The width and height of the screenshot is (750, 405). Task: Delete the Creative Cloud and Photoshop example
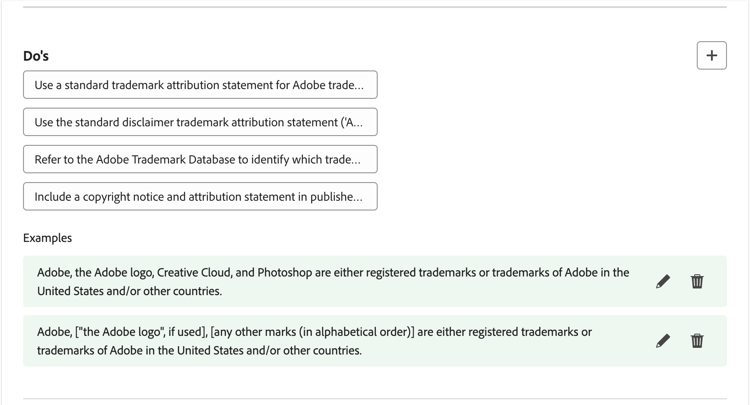(x=697, y=282)
